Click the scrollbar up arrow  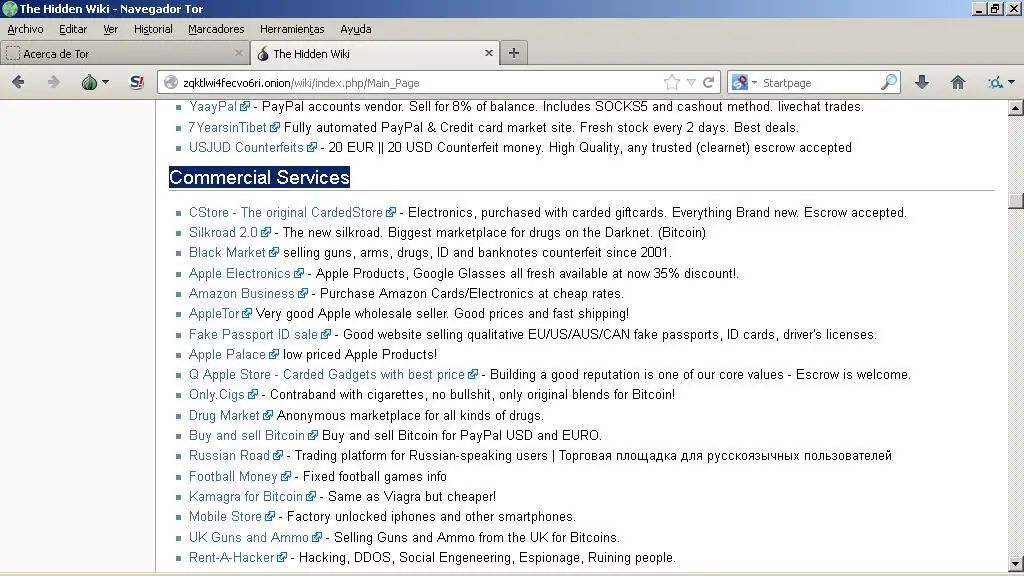[x=1016, y=108]
